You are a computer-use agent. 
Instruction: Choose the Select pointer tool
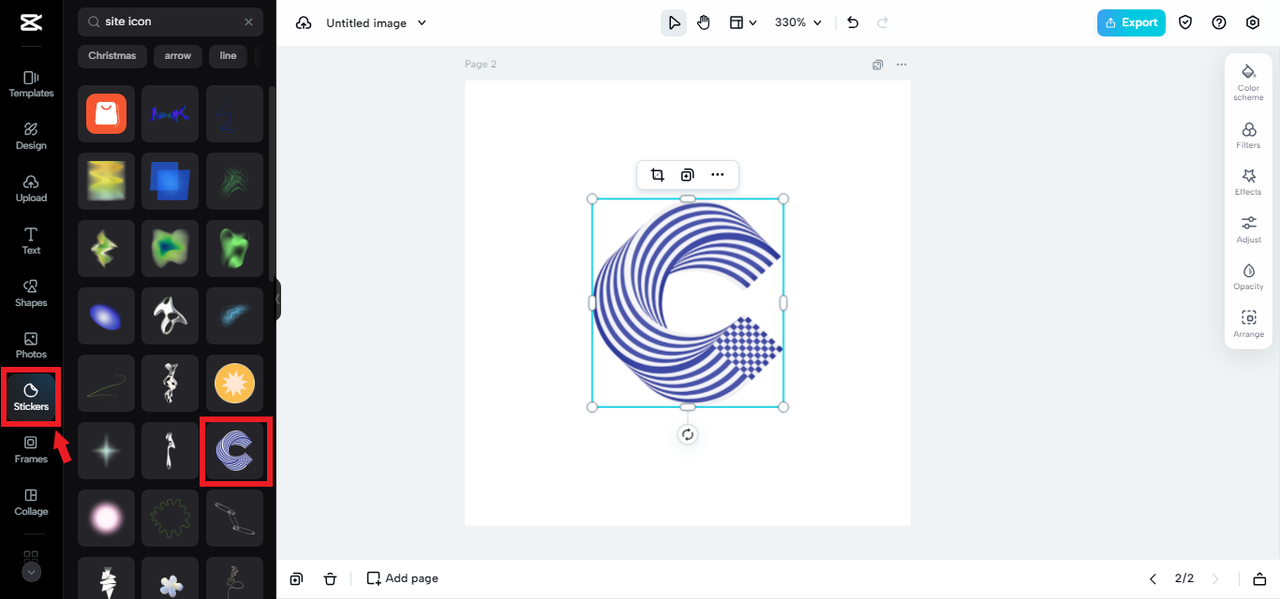[674, 23]
